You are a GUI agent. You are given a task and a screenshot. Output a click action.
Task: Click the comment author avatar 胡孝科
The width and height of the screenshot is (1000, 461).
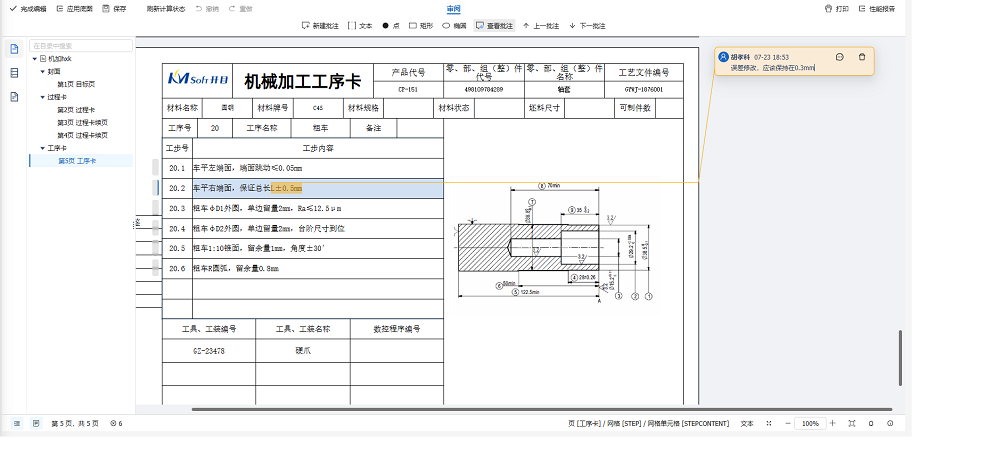pyautogui.click(x=723, y=57)
